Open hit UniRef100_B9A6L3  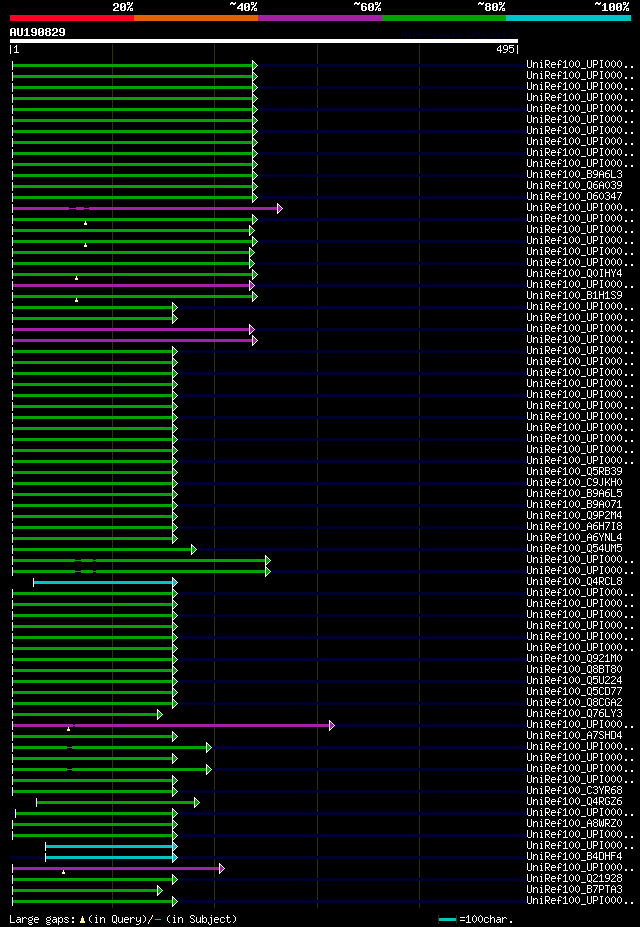(574, 175)
